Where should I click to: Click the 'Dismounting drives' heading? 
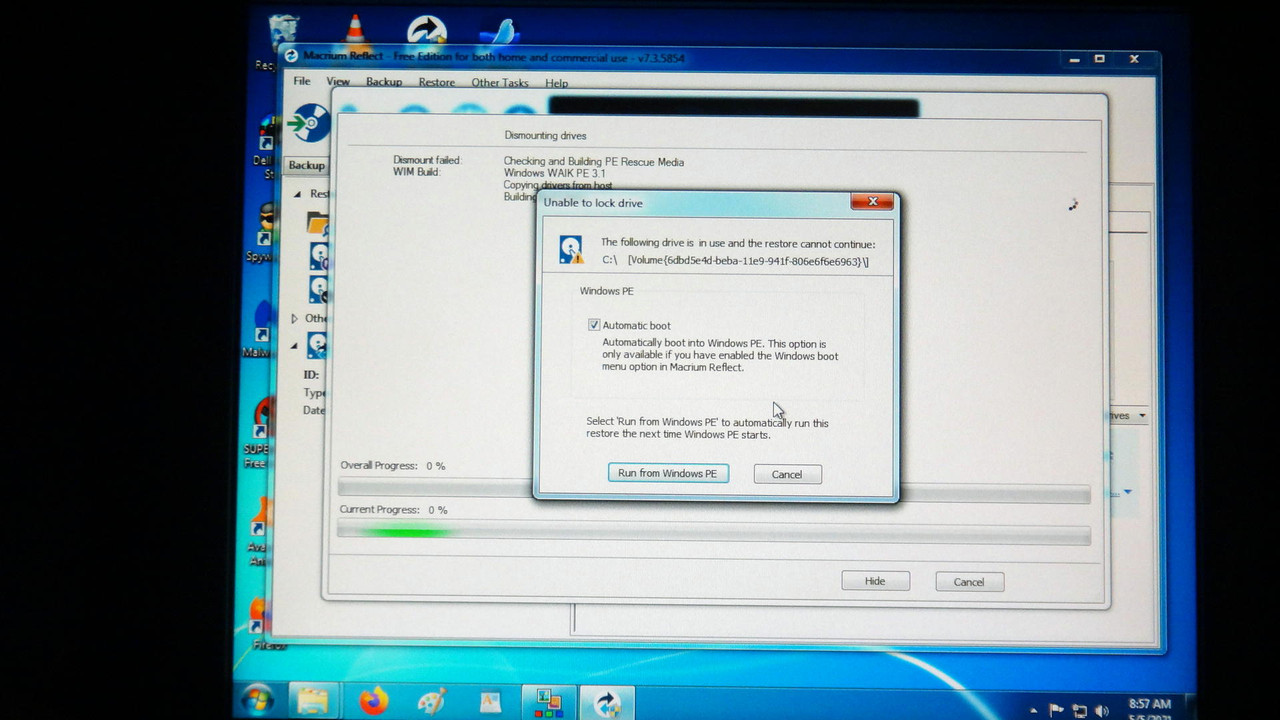[546, 135]
